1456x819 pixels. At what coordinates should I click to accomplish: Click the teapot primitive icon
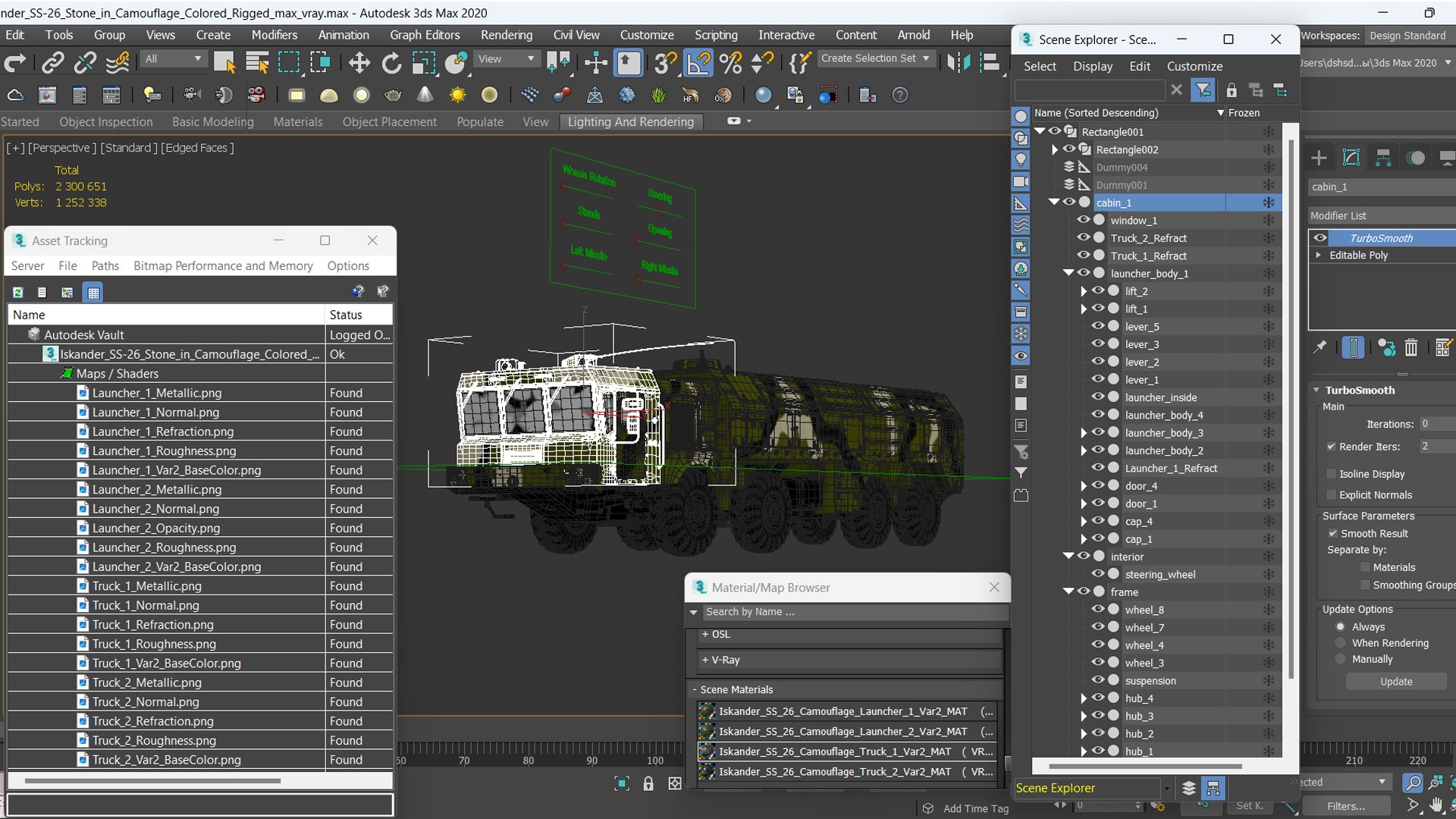(393, 95)
